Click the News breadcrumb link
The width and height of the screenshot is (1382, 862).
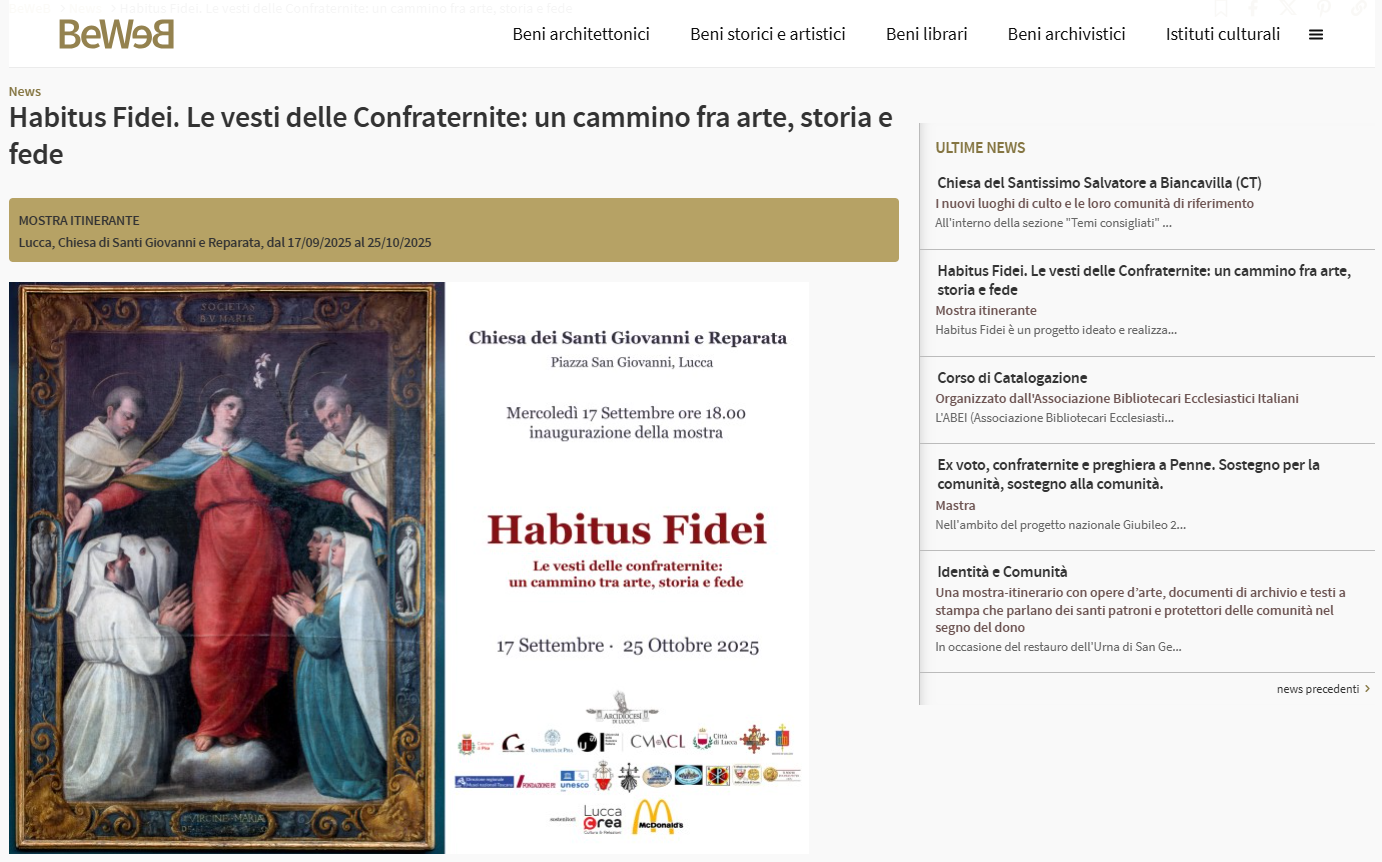24,91
